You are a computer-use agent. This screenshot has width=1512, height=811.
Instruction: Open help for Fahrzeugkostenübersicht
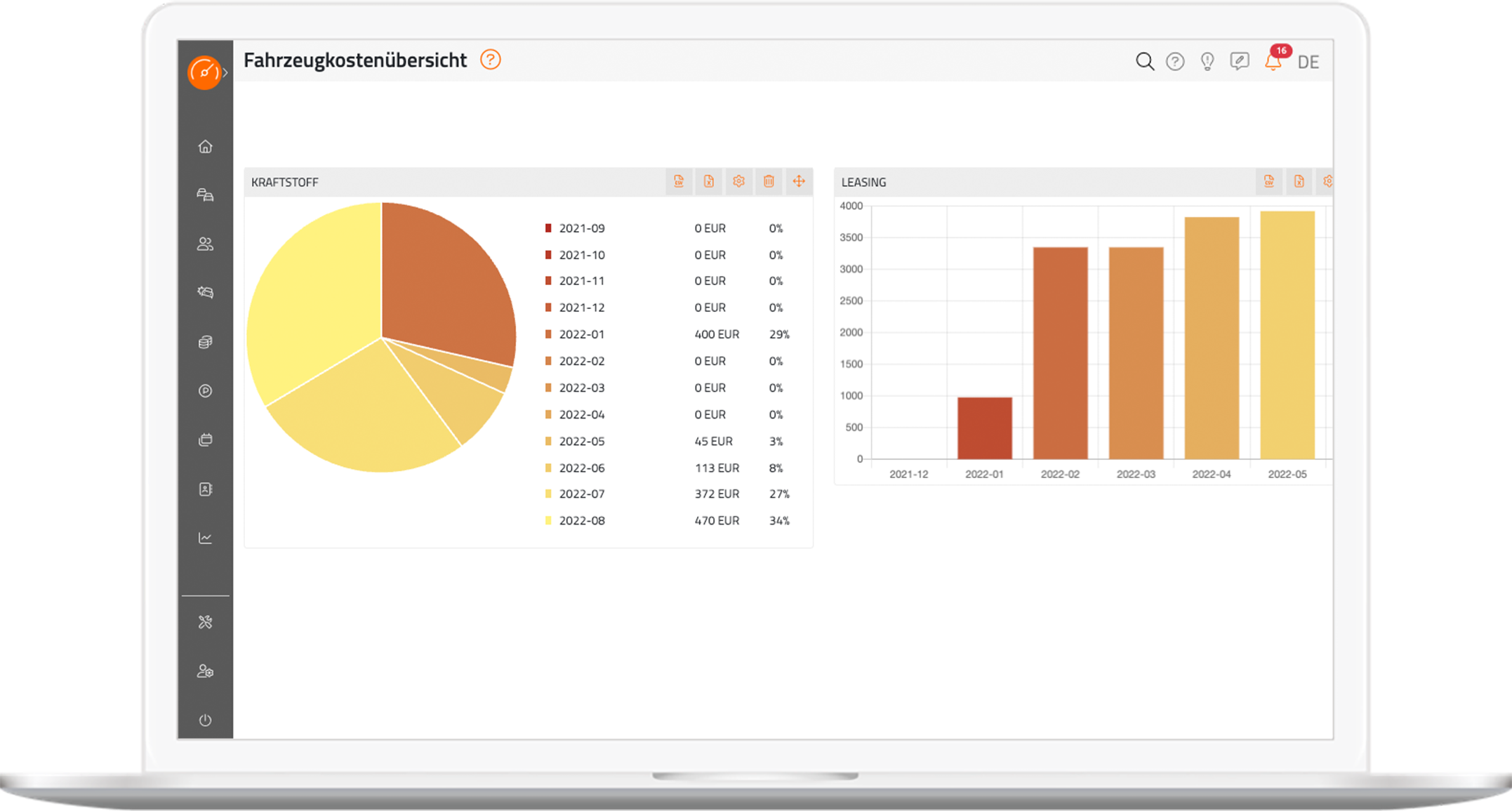[490, 60]
